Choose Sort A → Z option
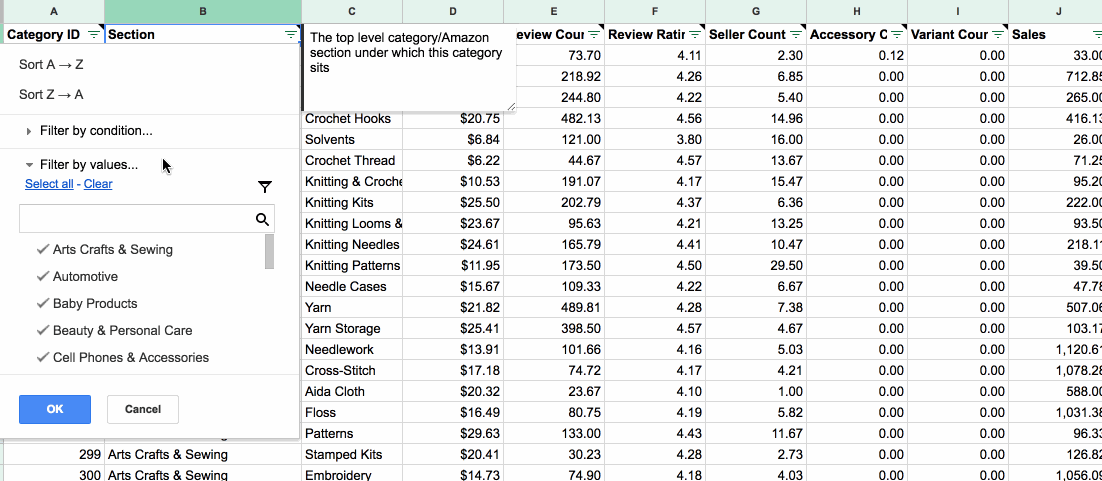Viewport: 1102px width, 481px height. [51, 65]
